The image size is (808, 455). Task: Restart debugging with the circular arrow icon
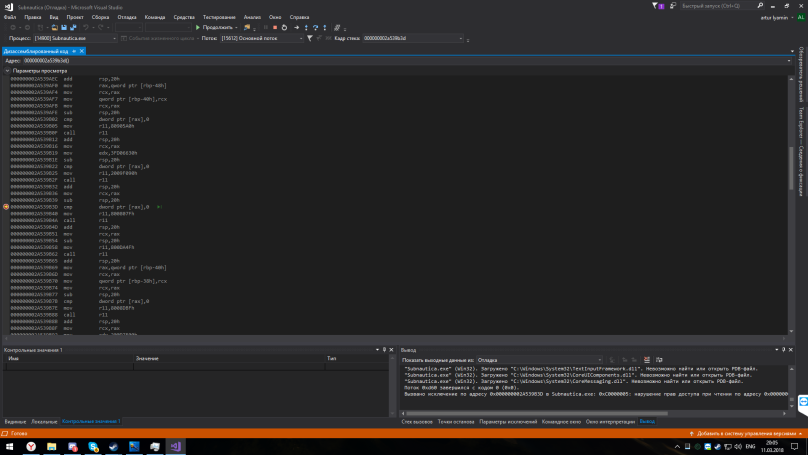click(284, 27)
